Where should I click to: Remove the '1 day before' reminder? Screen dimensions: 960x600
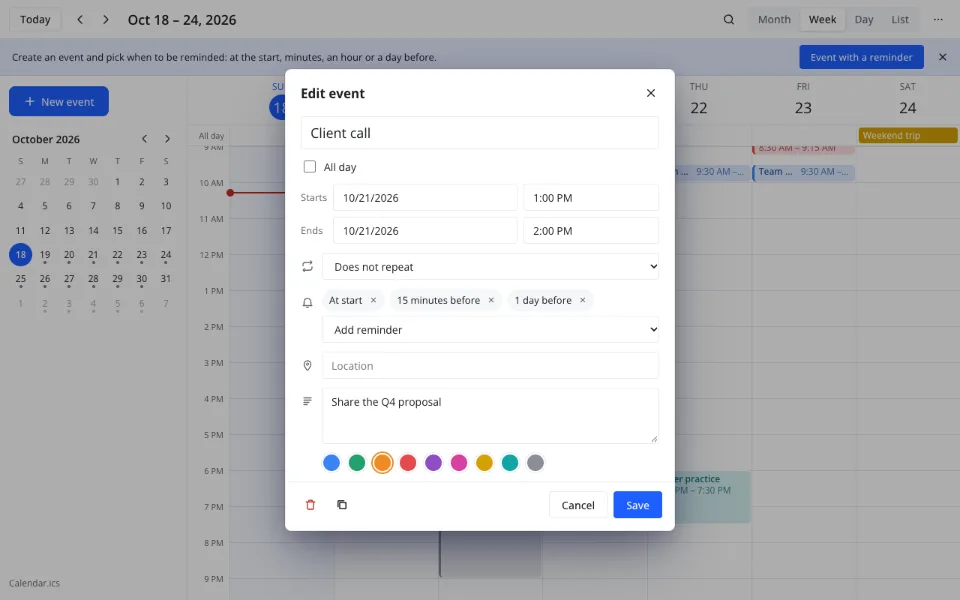coord(583,300)
